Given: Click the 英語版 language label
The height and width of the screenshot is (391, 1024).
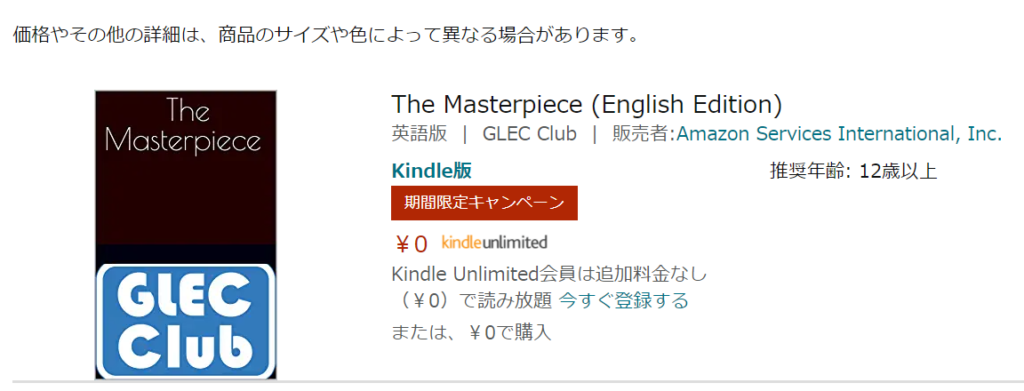Looking at the screenshot, I should pos(419,134).
